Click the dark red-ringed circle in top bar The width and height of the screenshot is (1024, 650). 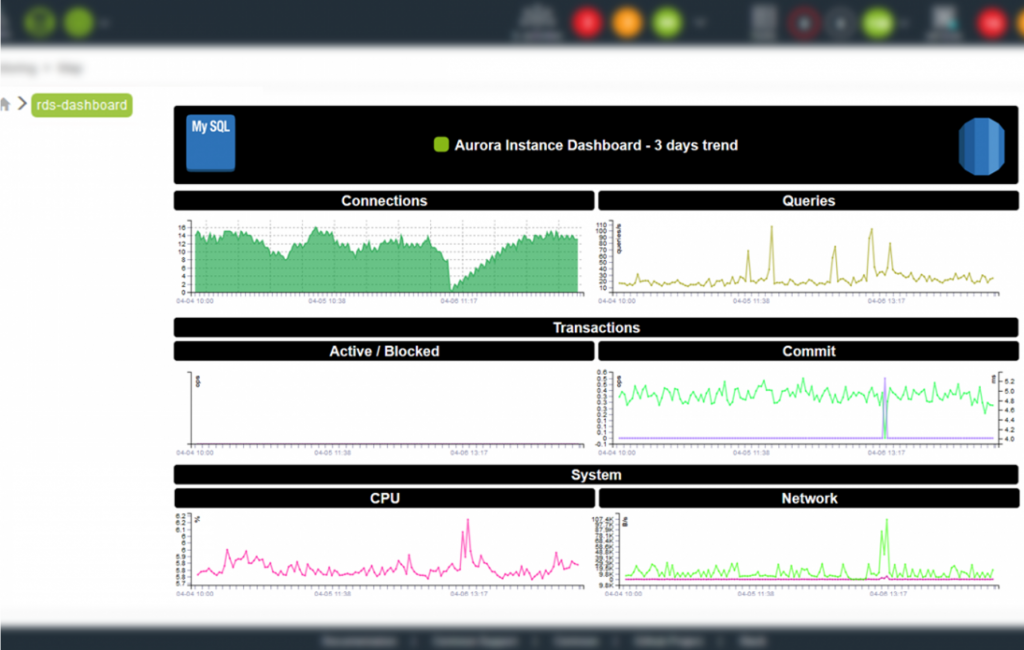tap(804, 23)
